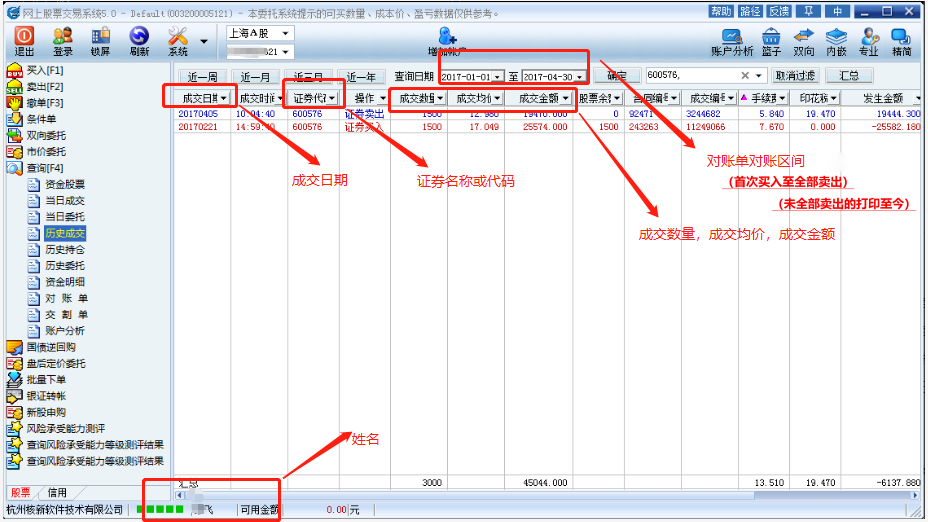Image resolution: width=928 pixels, height=522 pixels.
Task: Click the filter input containing 600576
Action: [692, 76]
